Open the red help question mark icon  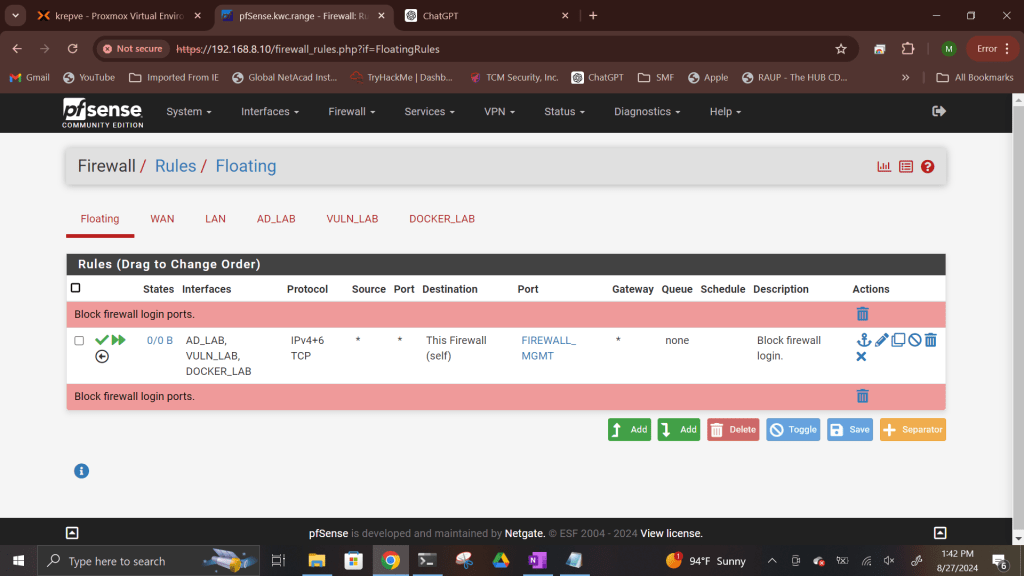tap(927, 167)
